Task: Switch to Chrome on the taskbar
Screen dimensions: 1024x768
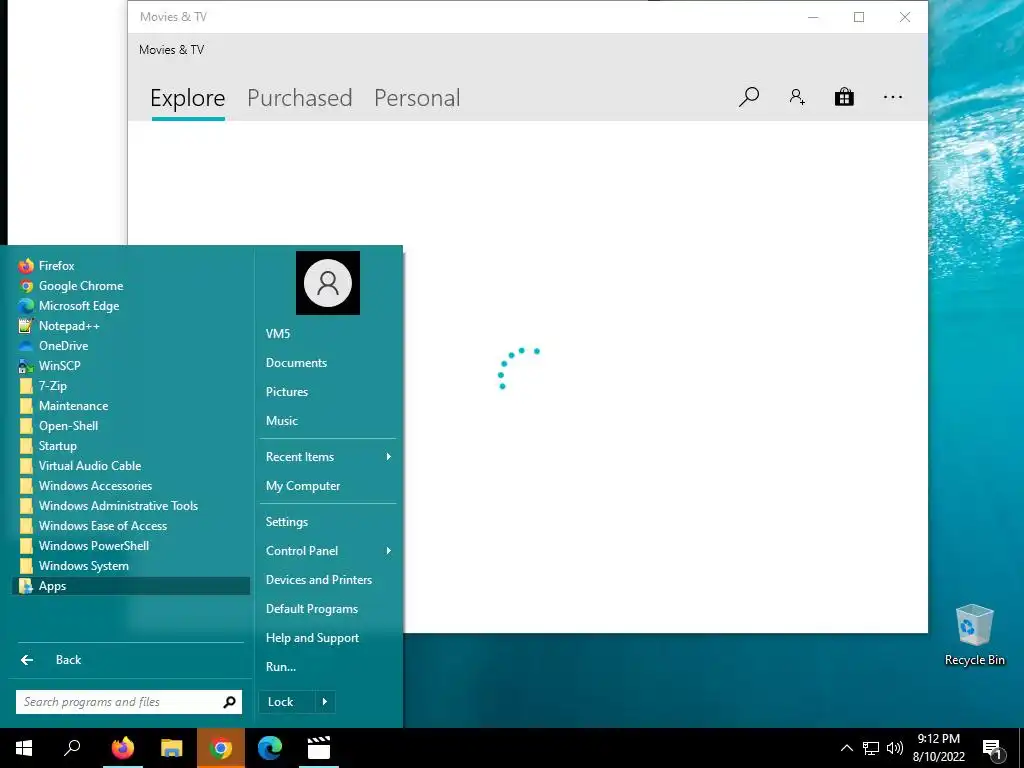Action: [x=221, y=748]
